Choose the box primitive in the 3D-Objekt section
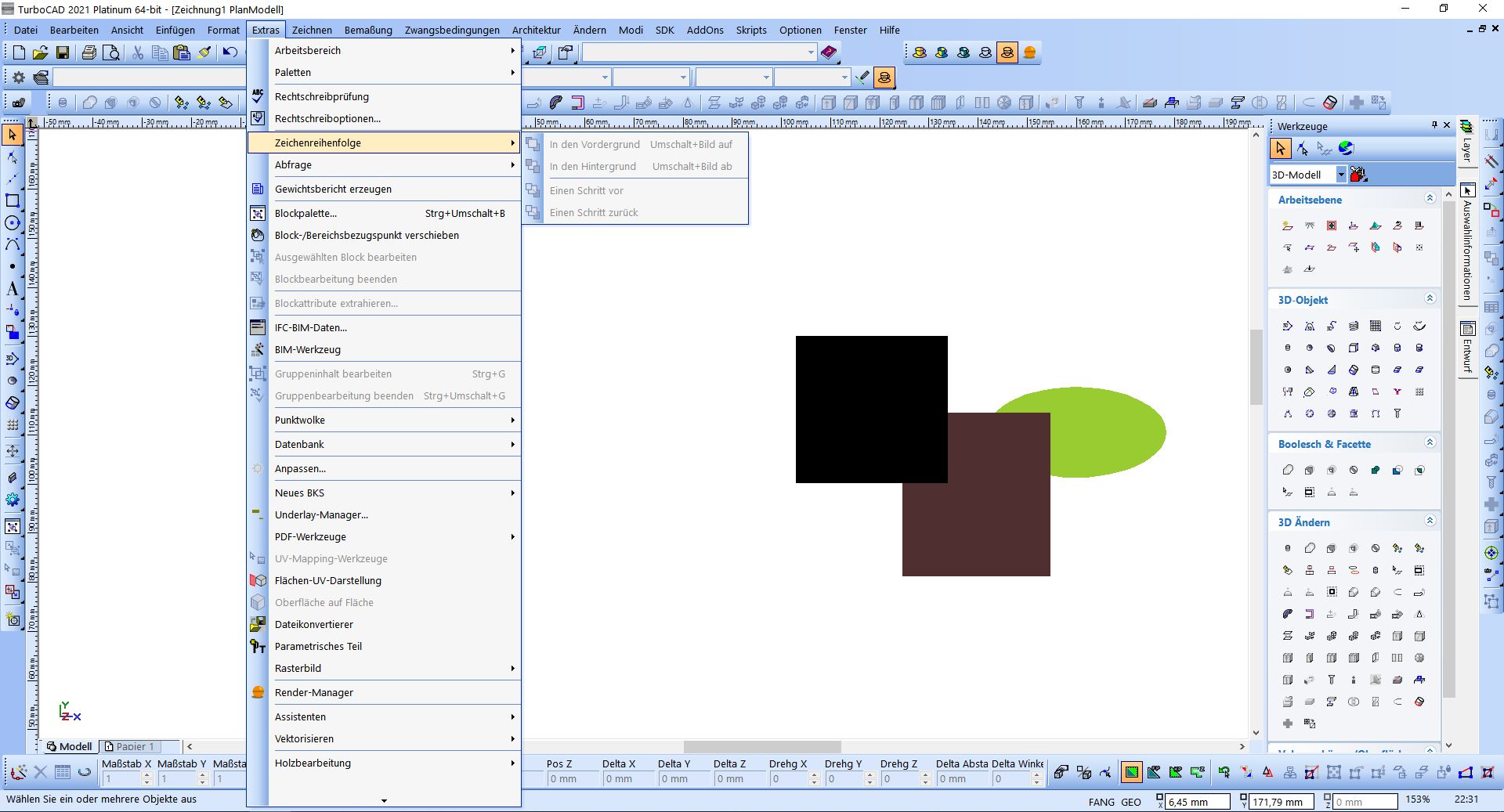1504x812 pixels. click(x=1353, y=348)
